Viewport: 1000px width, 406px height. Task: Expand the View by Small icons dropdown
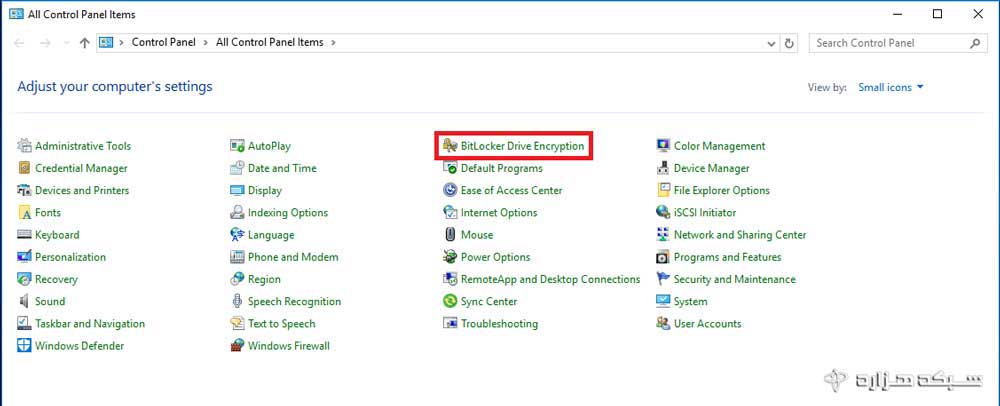[891, 87]
